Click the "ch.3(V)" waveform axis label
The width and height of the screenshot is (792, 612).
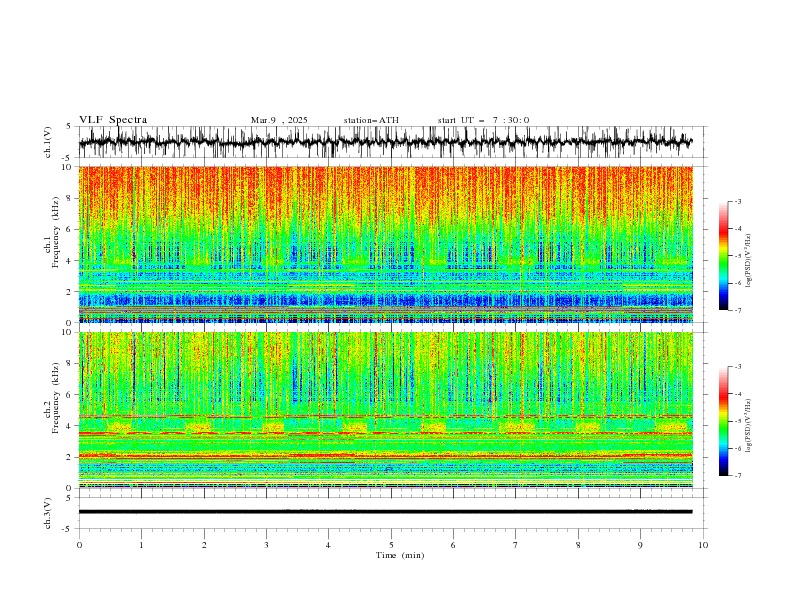48,513
